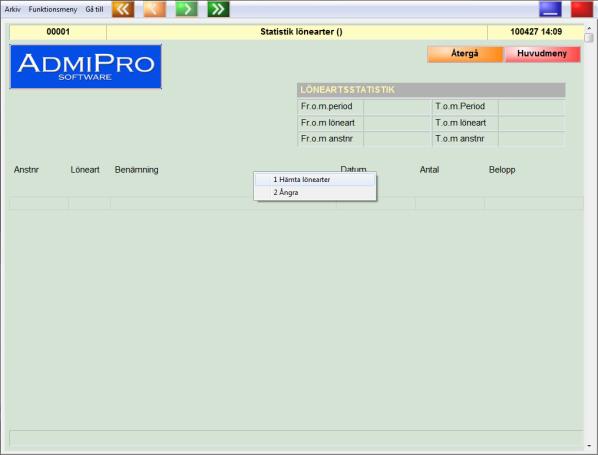The width and height of the screenshot is (598, 455).
Task: Click the green next-record arrow icon
Action: coord(186,9)
